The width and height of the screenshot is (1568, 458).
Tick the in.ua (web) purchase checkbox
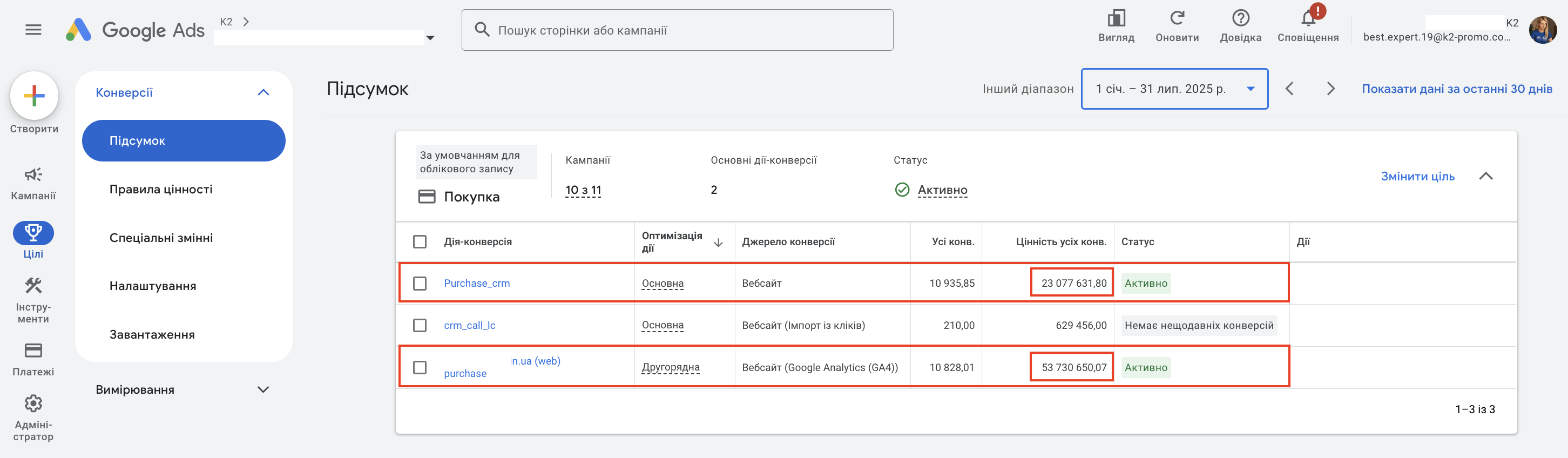[x=420, y=367]
